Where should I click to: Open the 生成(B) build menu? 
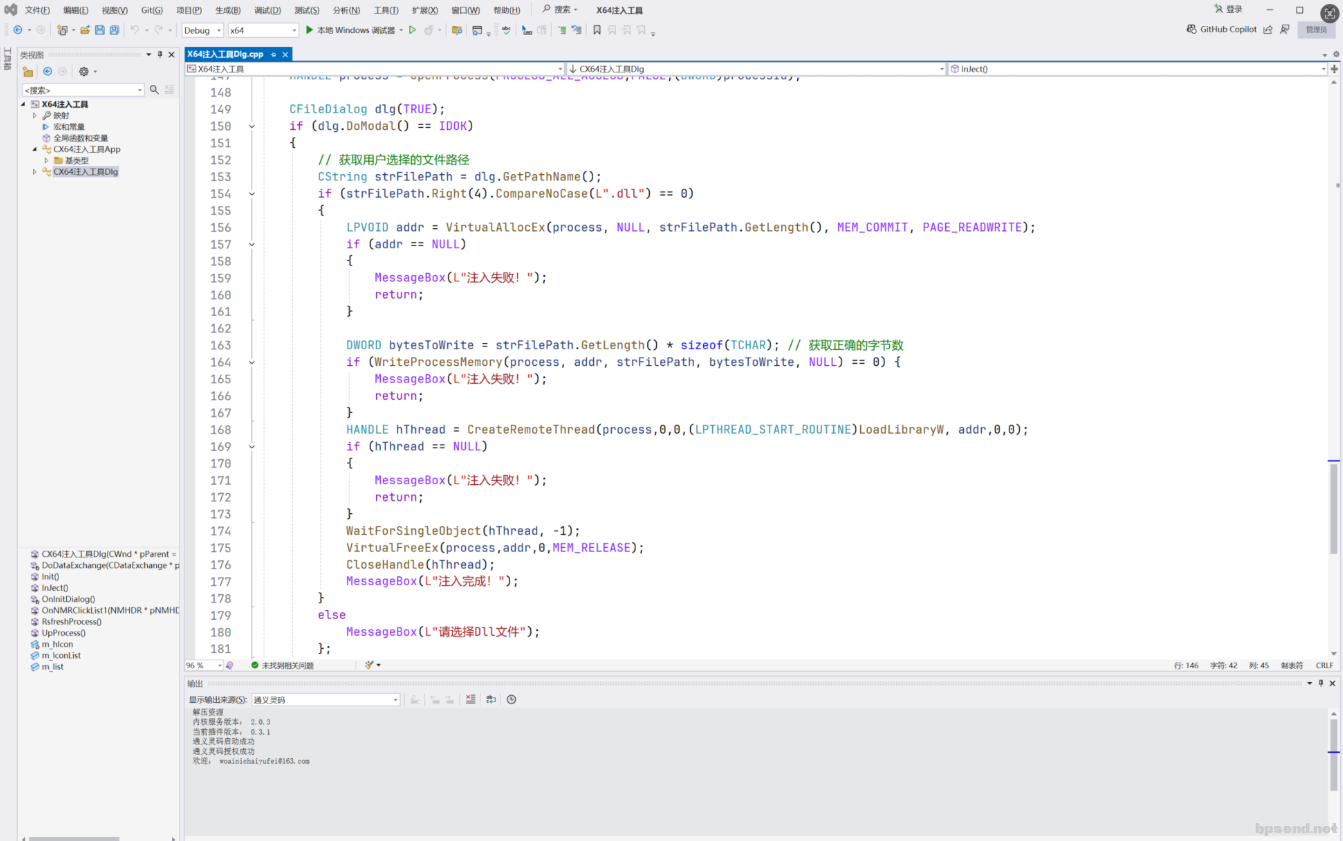pyautogui.click(x=228, y=10)
